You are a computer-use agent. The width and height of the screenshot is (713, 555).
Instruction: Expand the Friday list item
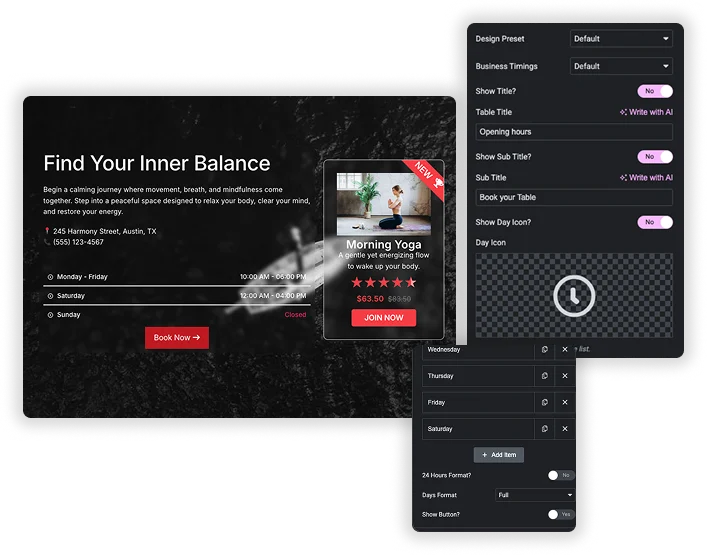point(478,402)
